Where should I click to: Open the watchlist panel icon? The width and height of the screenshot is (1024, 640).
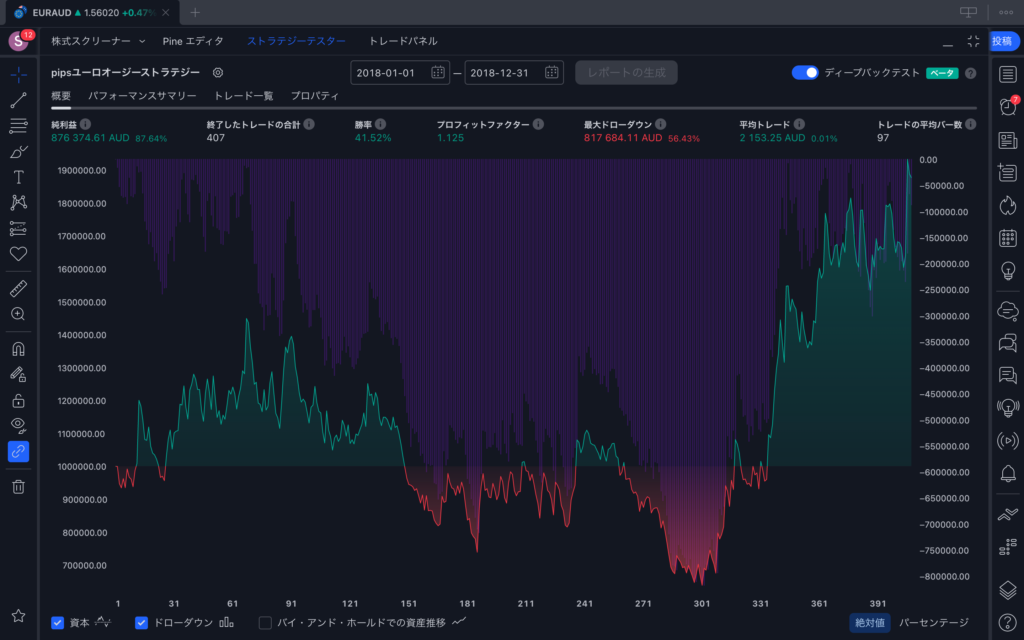click(1008, 74)
